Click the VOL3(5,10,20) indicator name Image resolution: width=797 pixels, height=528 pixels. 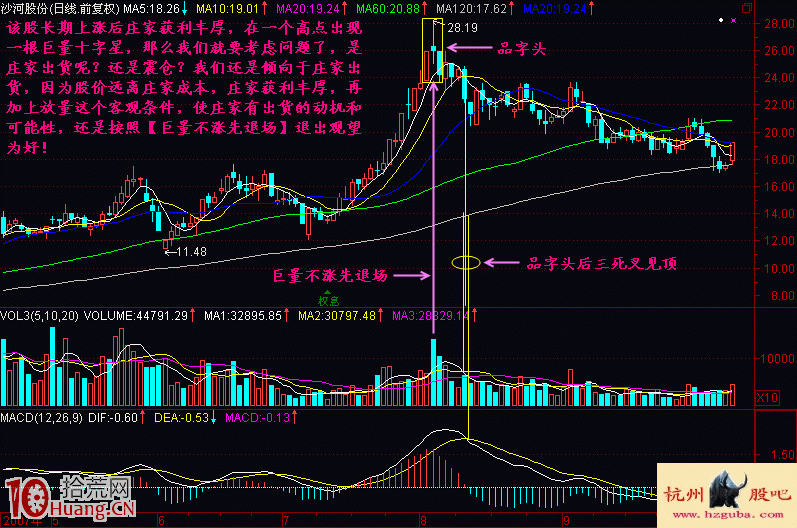(40, 316)
